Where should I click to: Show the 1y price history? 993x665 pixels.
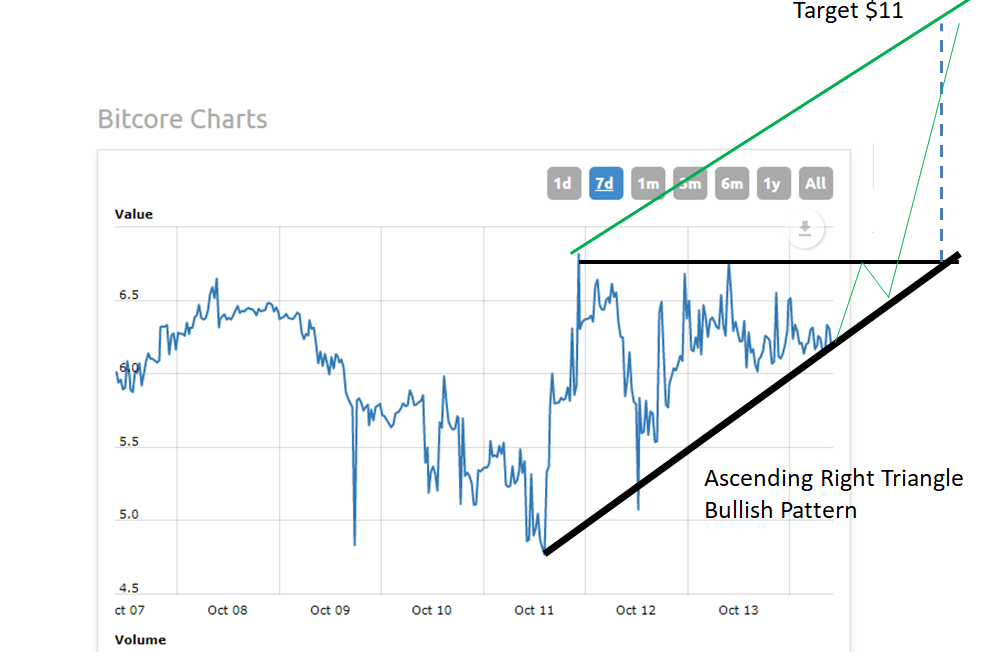[774, 183]
